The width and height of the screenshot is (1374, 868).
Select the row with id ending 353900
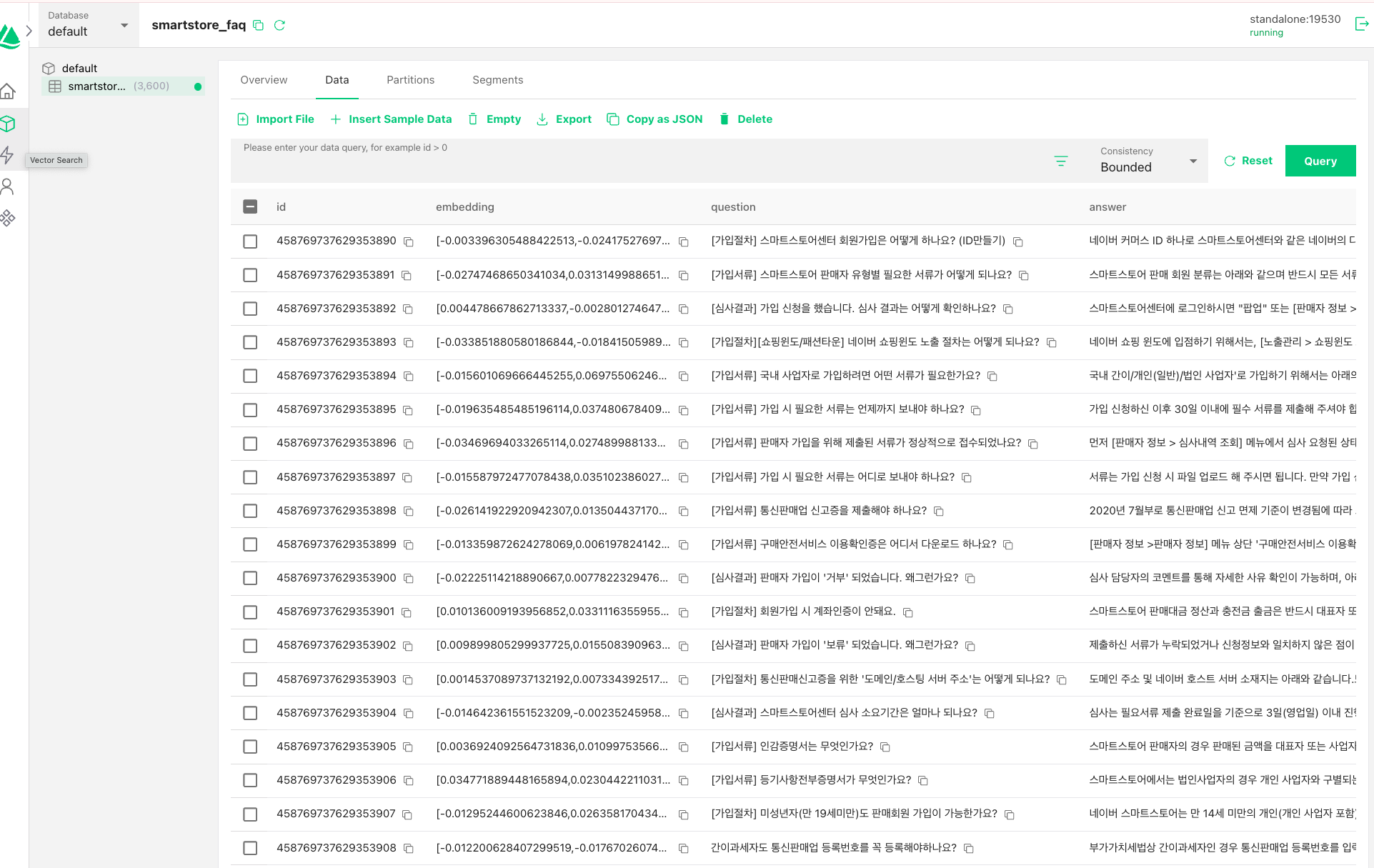(x=250, y=578)
